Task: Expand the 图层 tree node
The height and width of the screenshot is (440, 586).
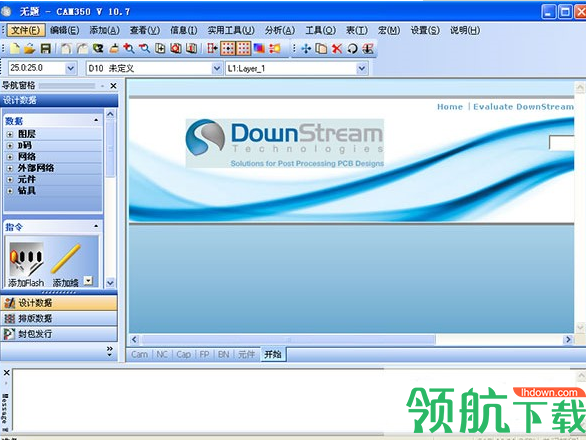Action: pyautogui.click(x=10, y=134)
